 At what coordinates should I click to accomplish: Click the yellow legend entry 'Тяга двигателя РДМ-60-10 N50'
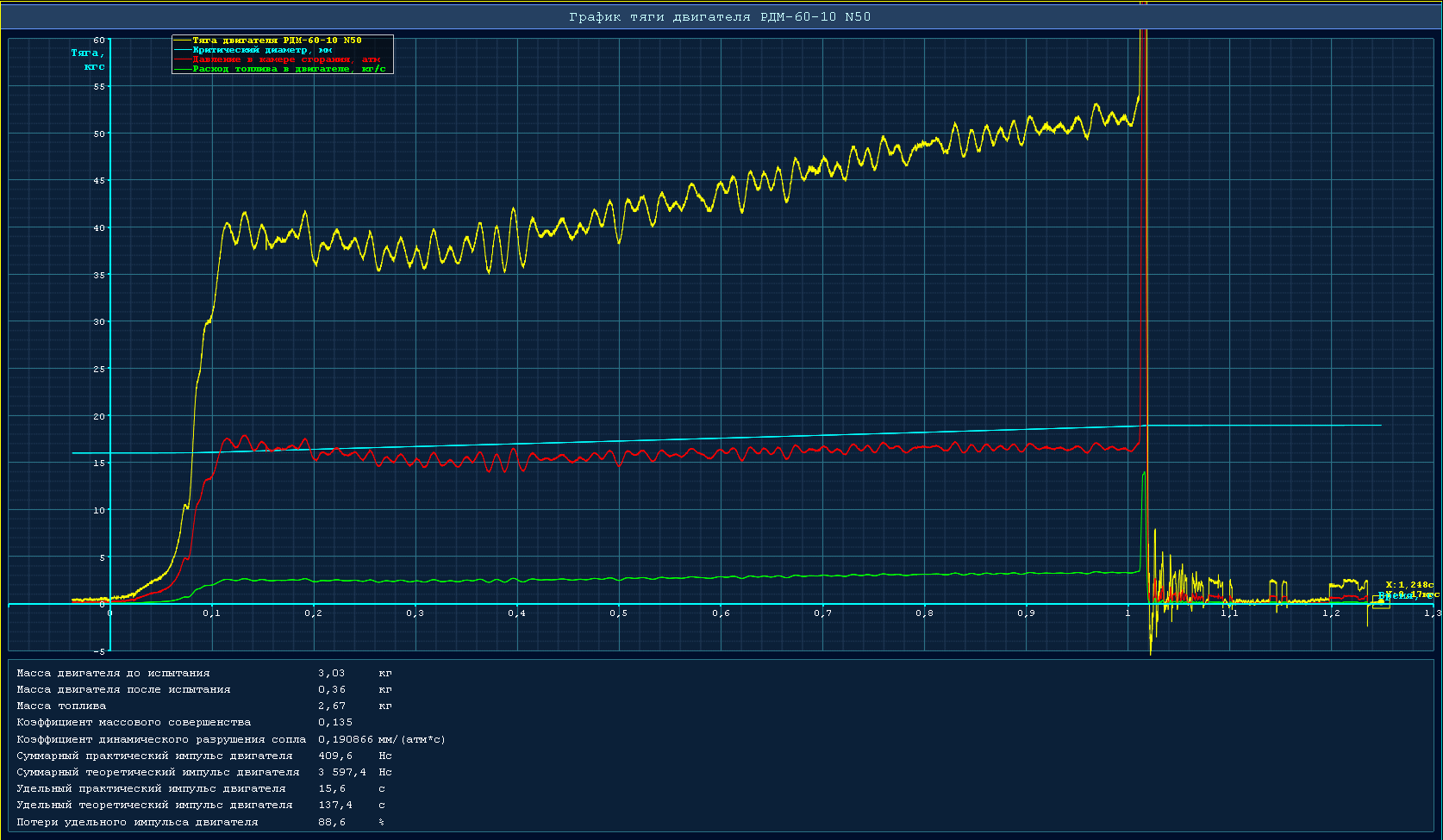tap(277, 40)
